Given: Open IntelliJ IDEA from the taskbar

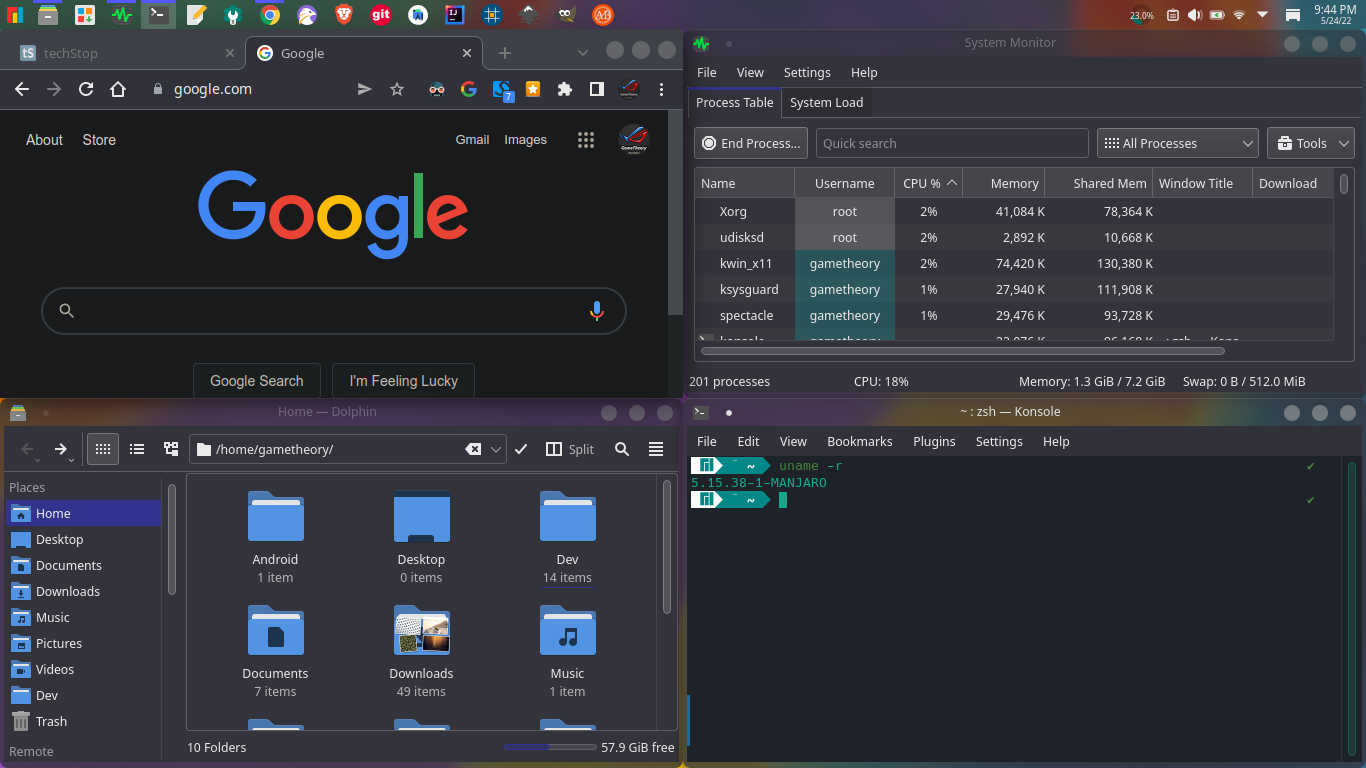Looking at the screenshot, I should [x=454, y=15].
